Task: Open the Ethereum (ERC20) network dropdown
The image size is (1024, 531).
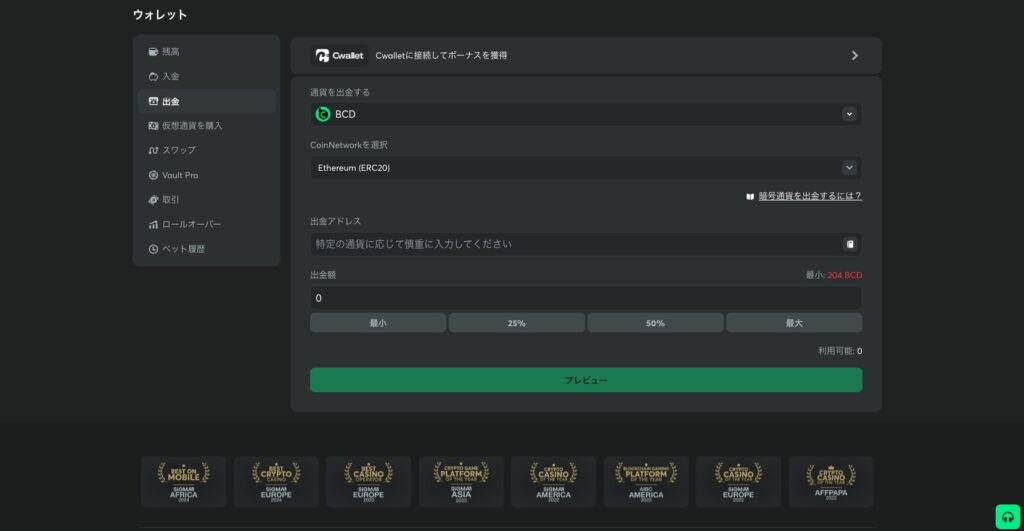Action: click(x=586, y=168)
